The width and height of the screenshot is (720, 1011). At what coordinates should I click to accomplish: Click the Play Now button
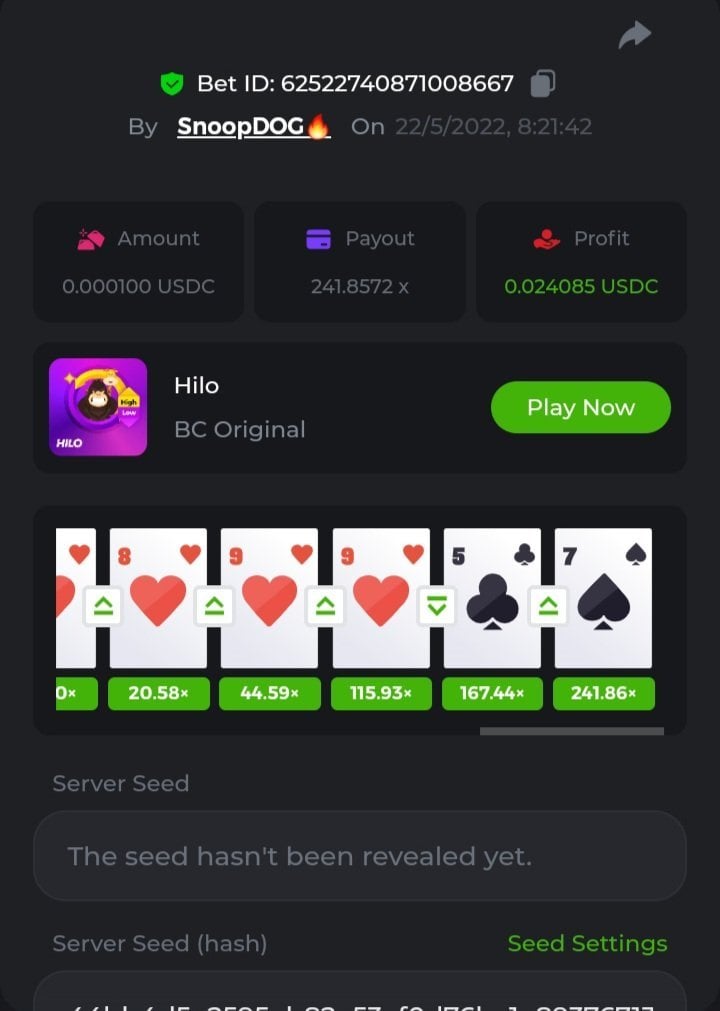click(581, 407)
